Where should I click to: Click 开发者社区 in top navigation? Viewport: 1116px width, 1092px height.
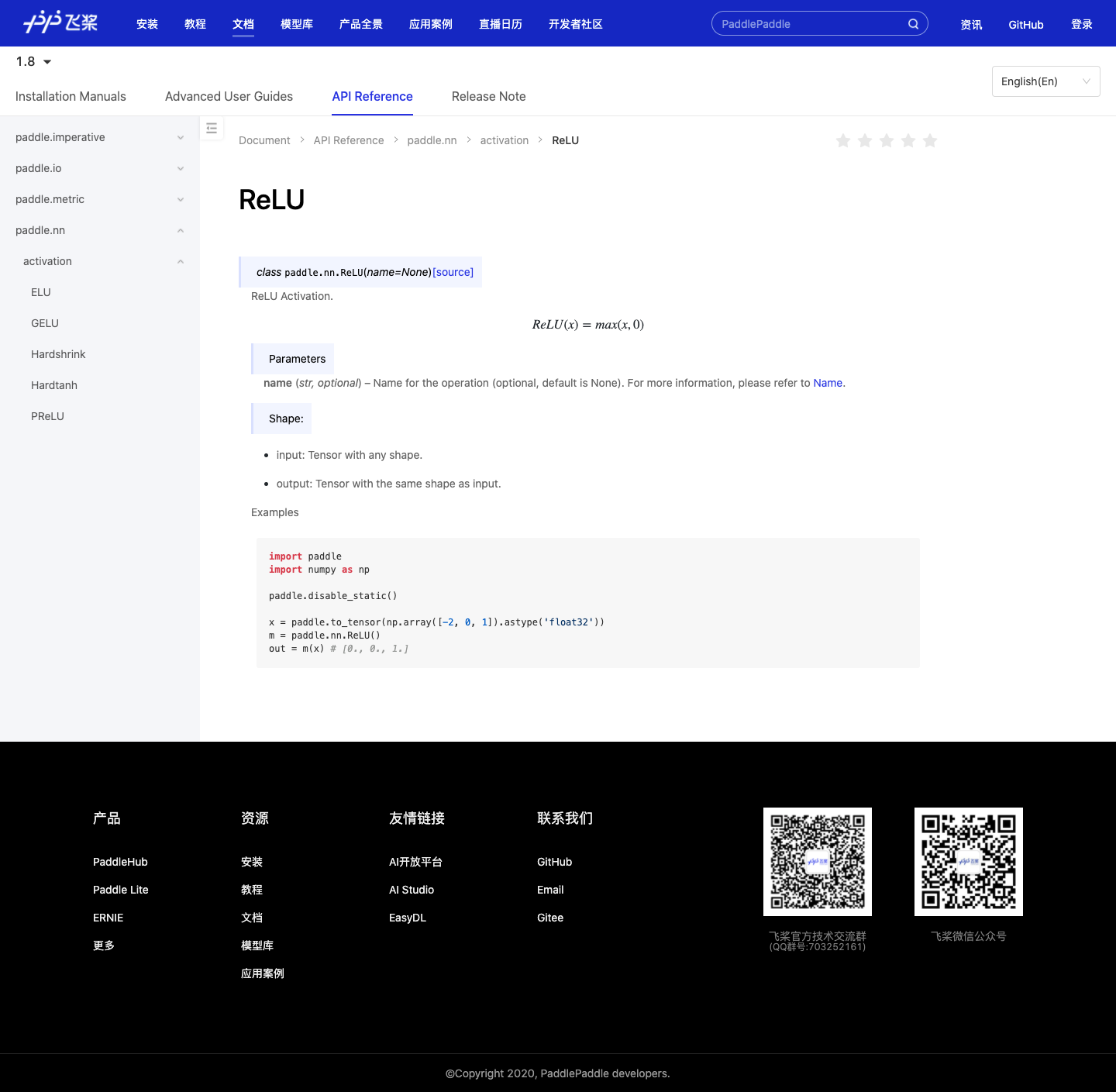click(576, 24)
